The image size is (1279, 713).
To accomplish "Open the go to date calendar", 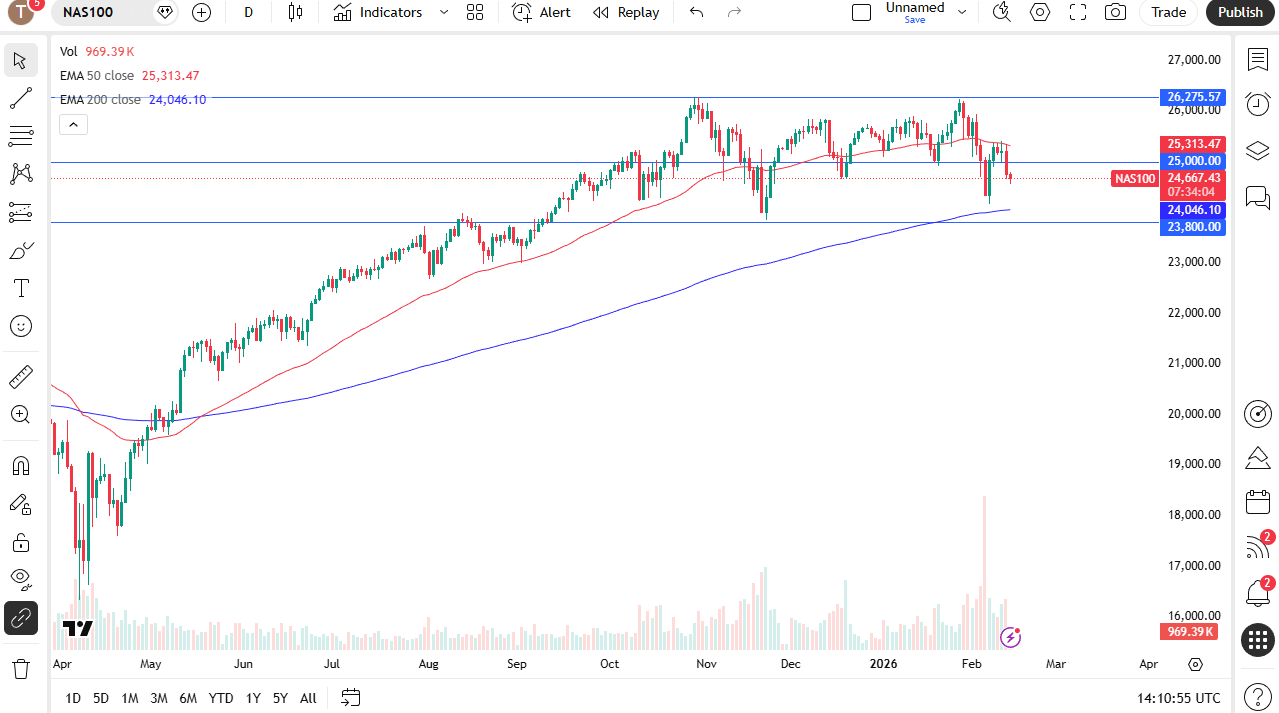I will click(x=350, y=697).
